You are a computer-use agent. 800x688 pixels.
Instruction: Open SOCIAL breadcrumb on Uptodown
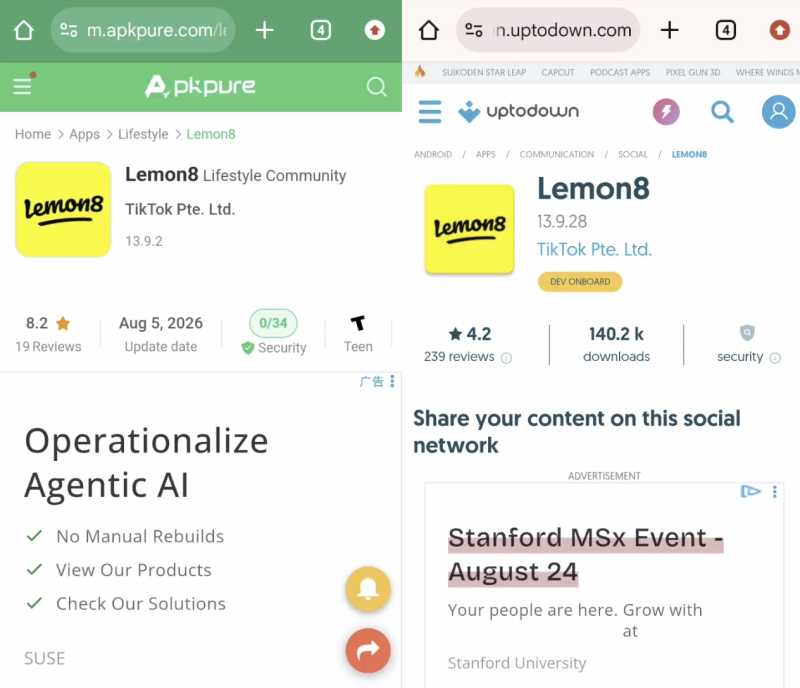click(633, 154)
